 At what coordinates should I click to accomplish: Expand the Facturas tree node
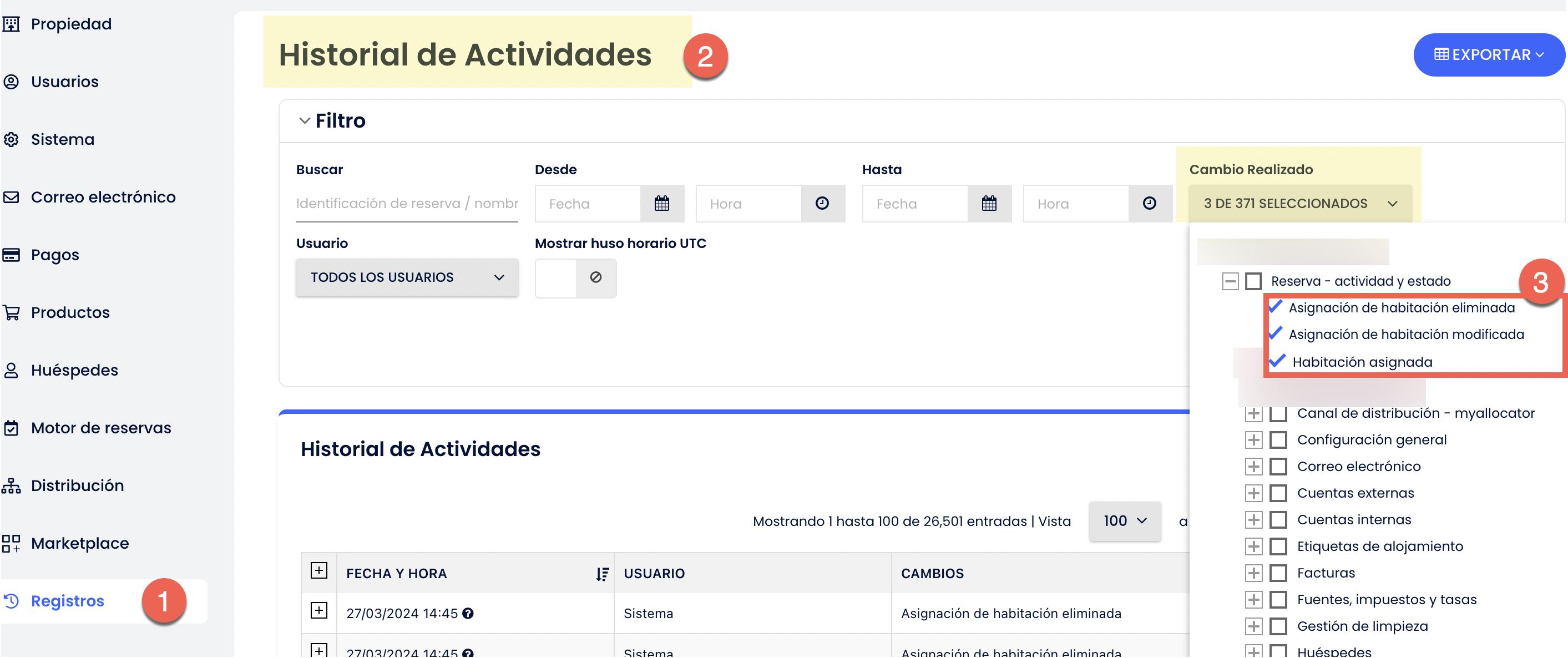1253,573
